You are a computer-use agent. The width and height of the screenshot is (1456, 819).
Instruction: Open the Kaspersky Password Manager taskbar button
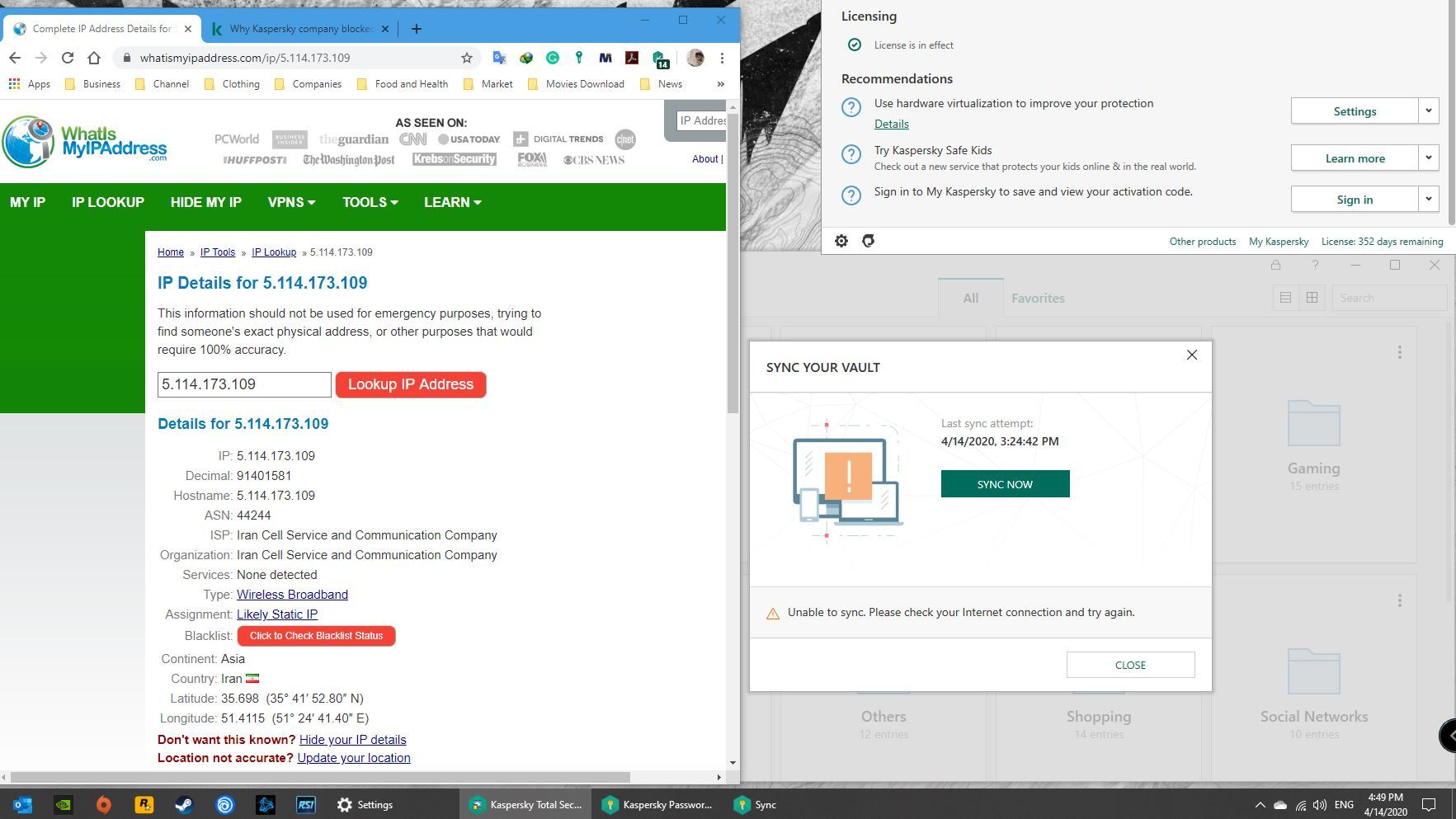click(x=657, y=805)
